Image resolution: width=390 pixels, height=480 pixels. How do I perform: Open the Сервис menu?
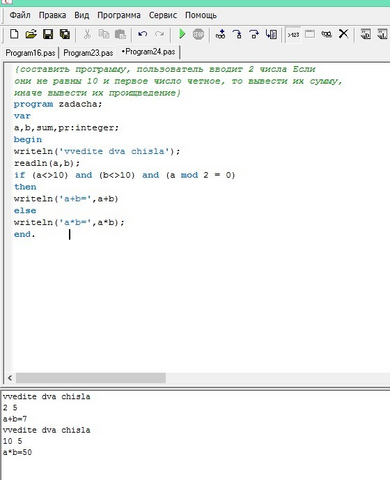pos(163,15)
